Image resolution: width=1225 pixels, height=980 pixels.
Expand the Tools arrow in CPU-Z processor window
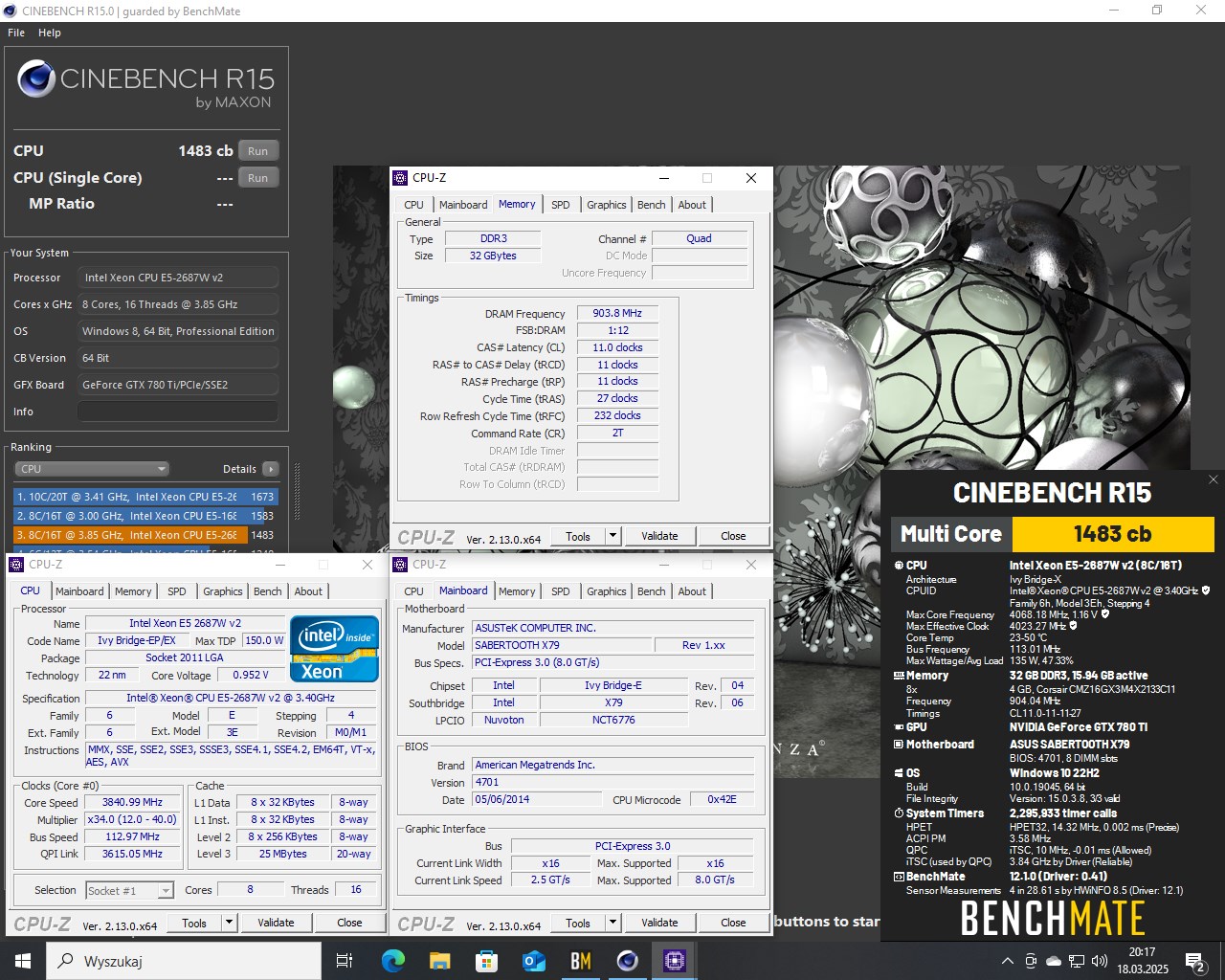point(229,923)
